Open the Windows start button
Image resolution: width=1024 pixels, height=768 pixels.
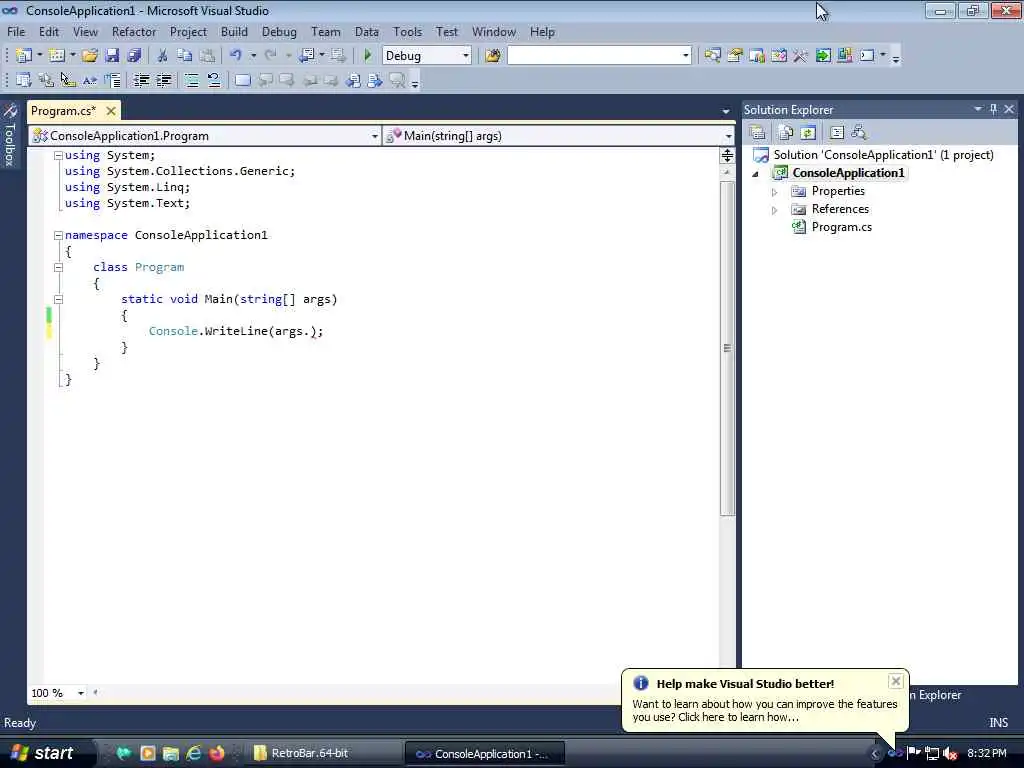pos(43,753)
